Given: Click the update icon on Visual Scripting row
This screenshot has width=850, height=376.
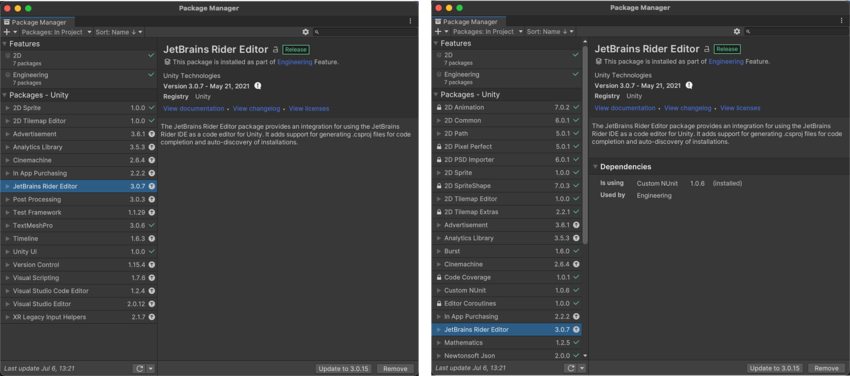Looking at the screenshot, I should [x=152, y=278].
